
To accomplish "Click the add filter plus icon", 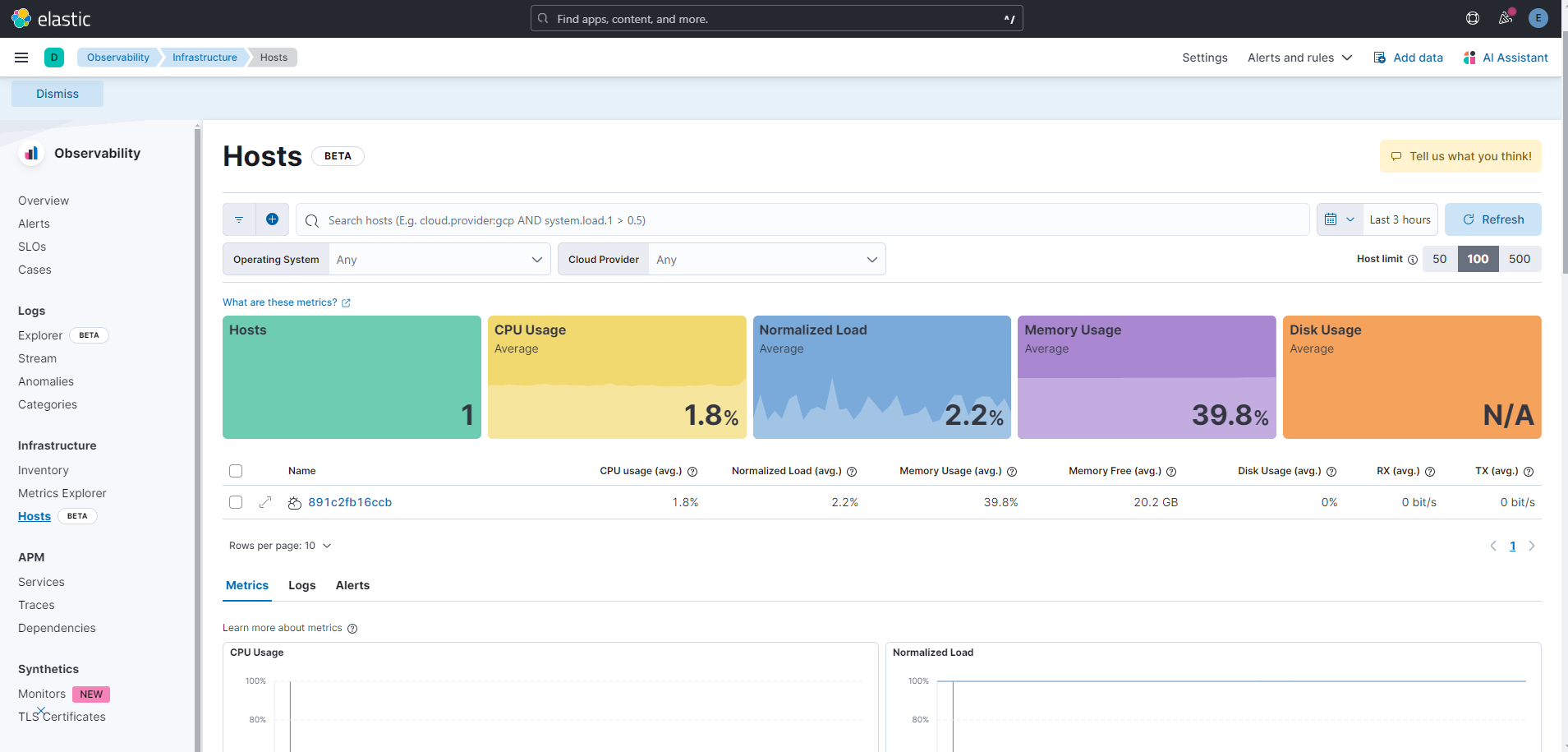I will tap(272, 219).
